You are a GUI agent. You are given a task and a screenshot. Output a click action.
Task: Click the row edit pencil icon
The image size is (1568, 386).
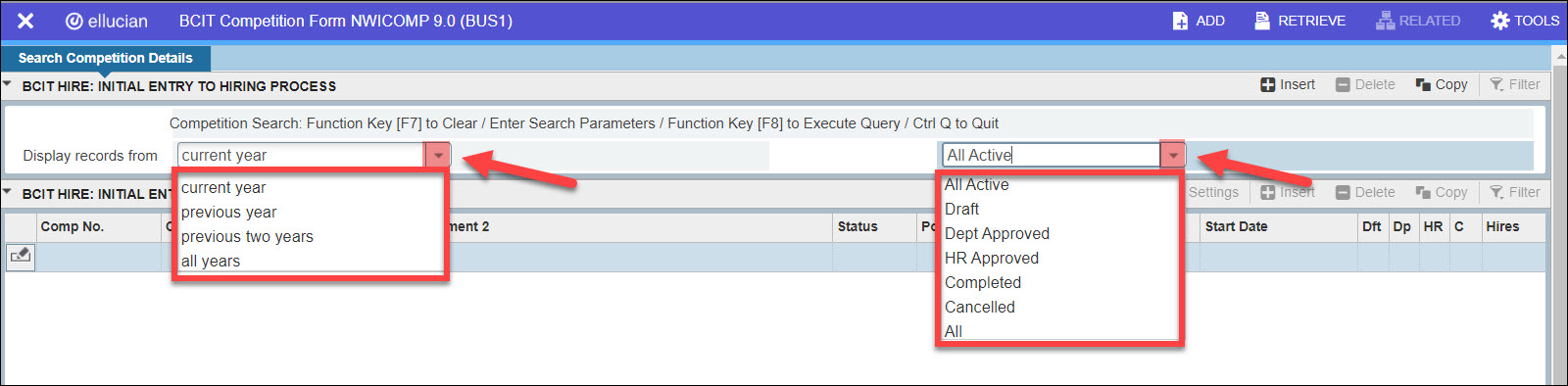click(21, 257)
